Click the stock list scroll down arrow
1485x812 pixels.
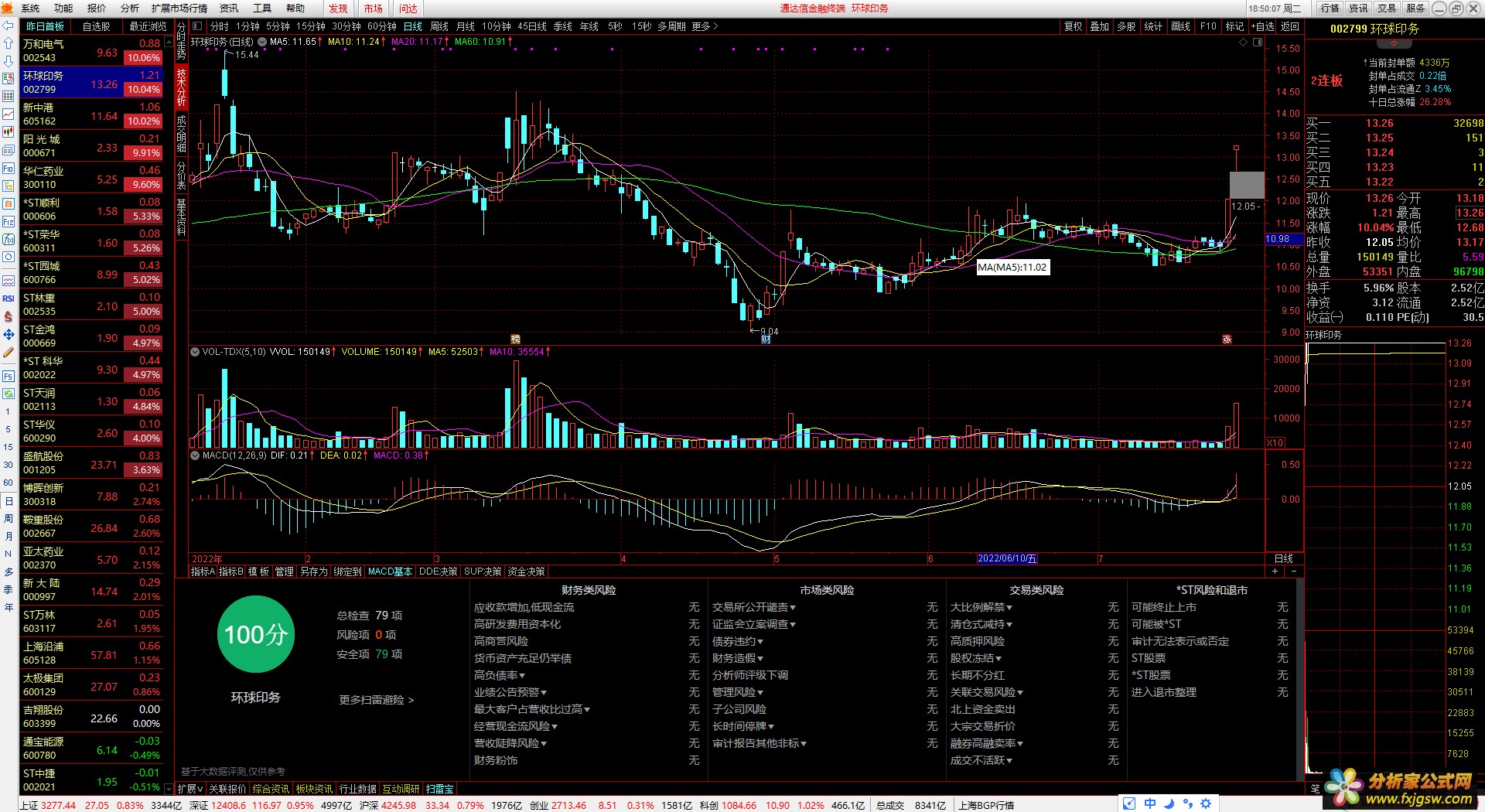point(169,789)
